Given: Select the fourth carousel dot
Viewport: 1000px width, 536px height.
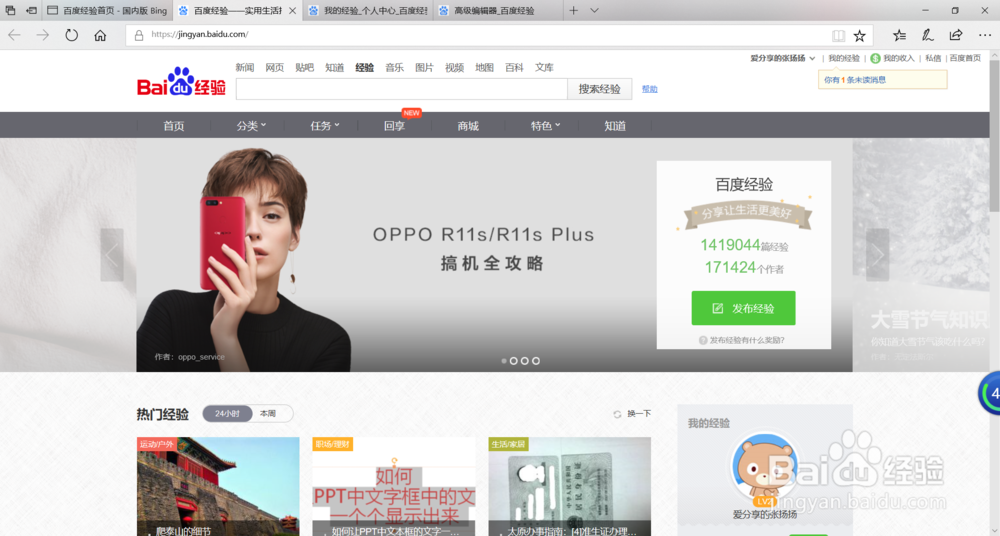Looking at the screenshot, I should pyautogui.click(x=536, y=361).
